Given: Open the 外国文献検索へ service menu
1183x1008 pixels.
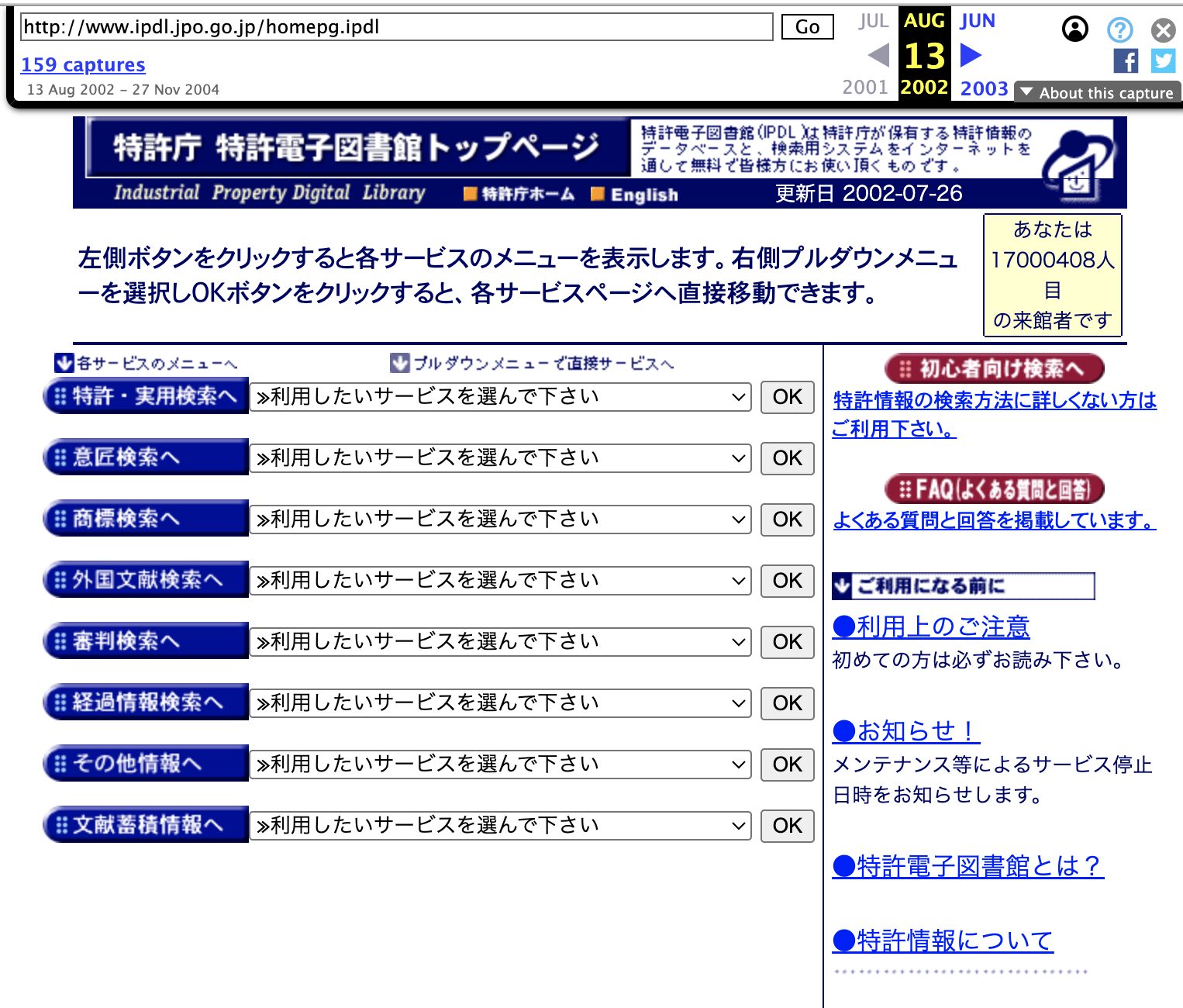Looking at the screenshot, I should [146, 580].
